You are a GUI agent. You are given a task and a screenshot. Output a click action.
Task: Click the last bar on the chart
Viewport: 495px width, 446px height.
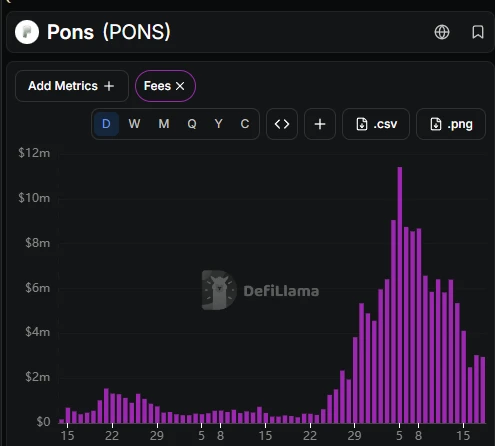483,390
